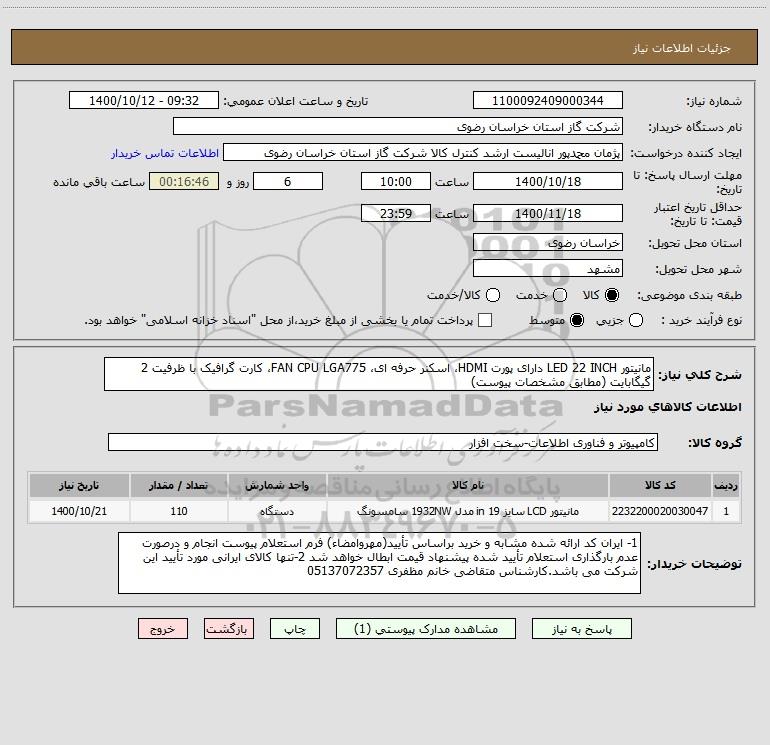Open the اطلاعات تماس خریدار link
Screen dimensions: 770x745
[x=165, y=153]
